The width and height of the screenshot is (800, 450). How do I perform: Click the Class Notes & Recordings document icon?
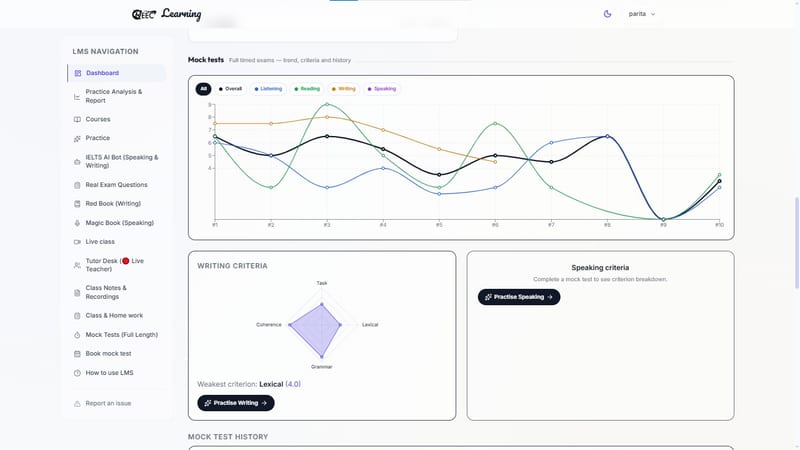click(77, 293)
